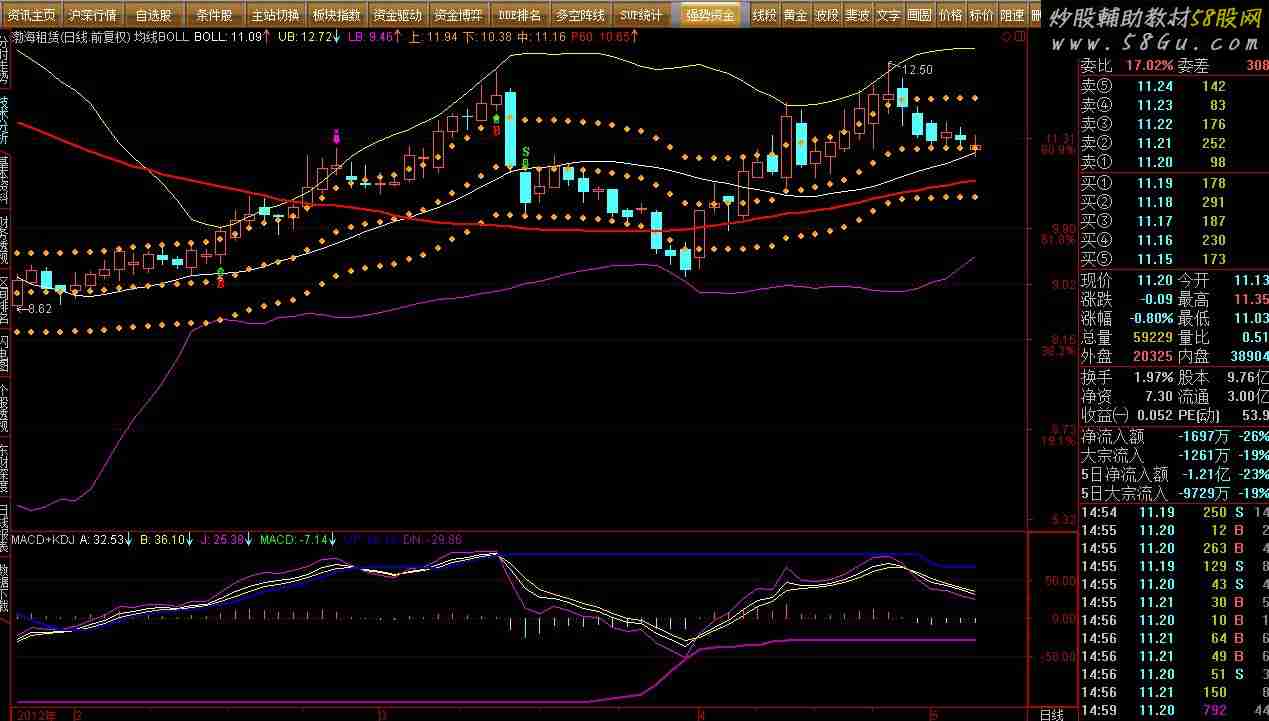This screenshot has width=1269, height=721.
Task: Select the 12.50 high price label
Action: pos(916,70)
